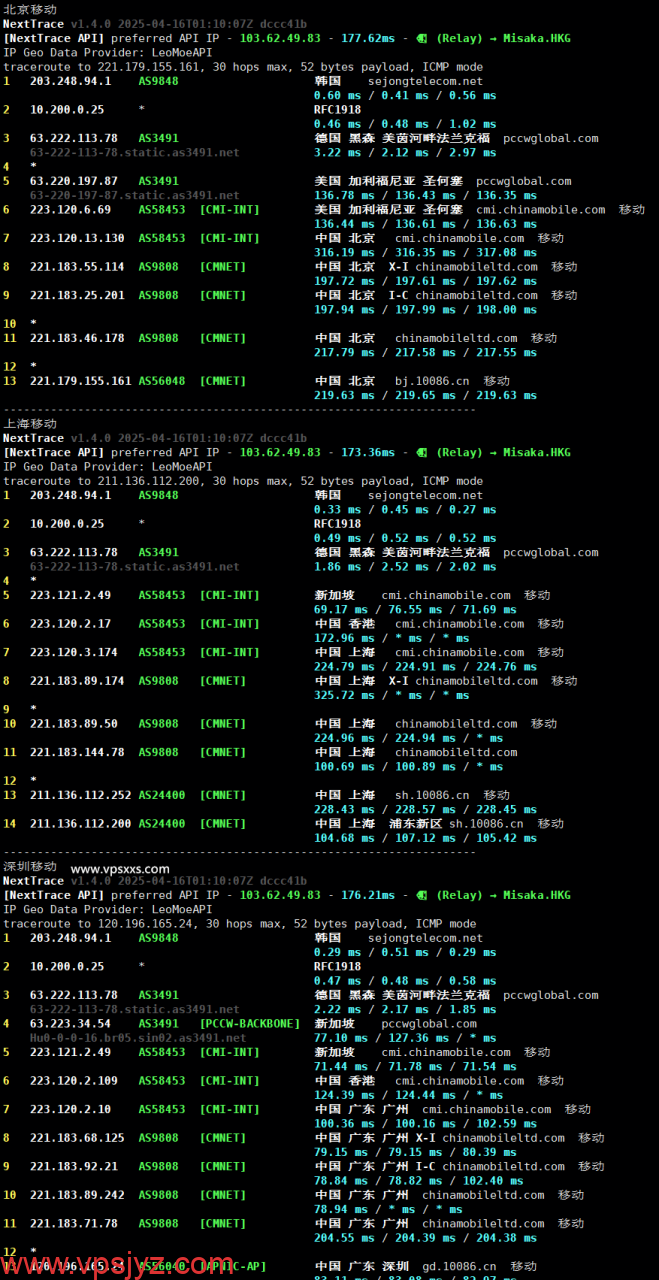The image size is (659, 1280).
Task: Click IP address 221.183.55.114
Action: tap(77, 267)
